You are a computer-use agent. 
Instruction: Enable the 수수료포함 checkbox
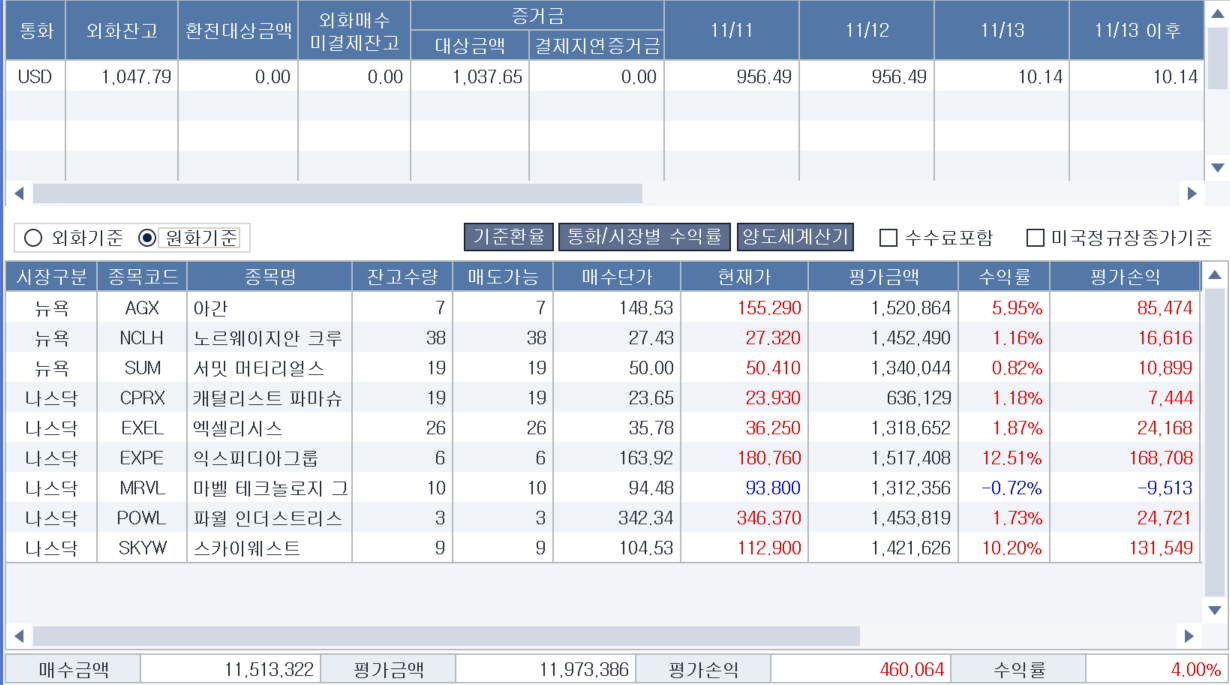[x=888, y=238]
